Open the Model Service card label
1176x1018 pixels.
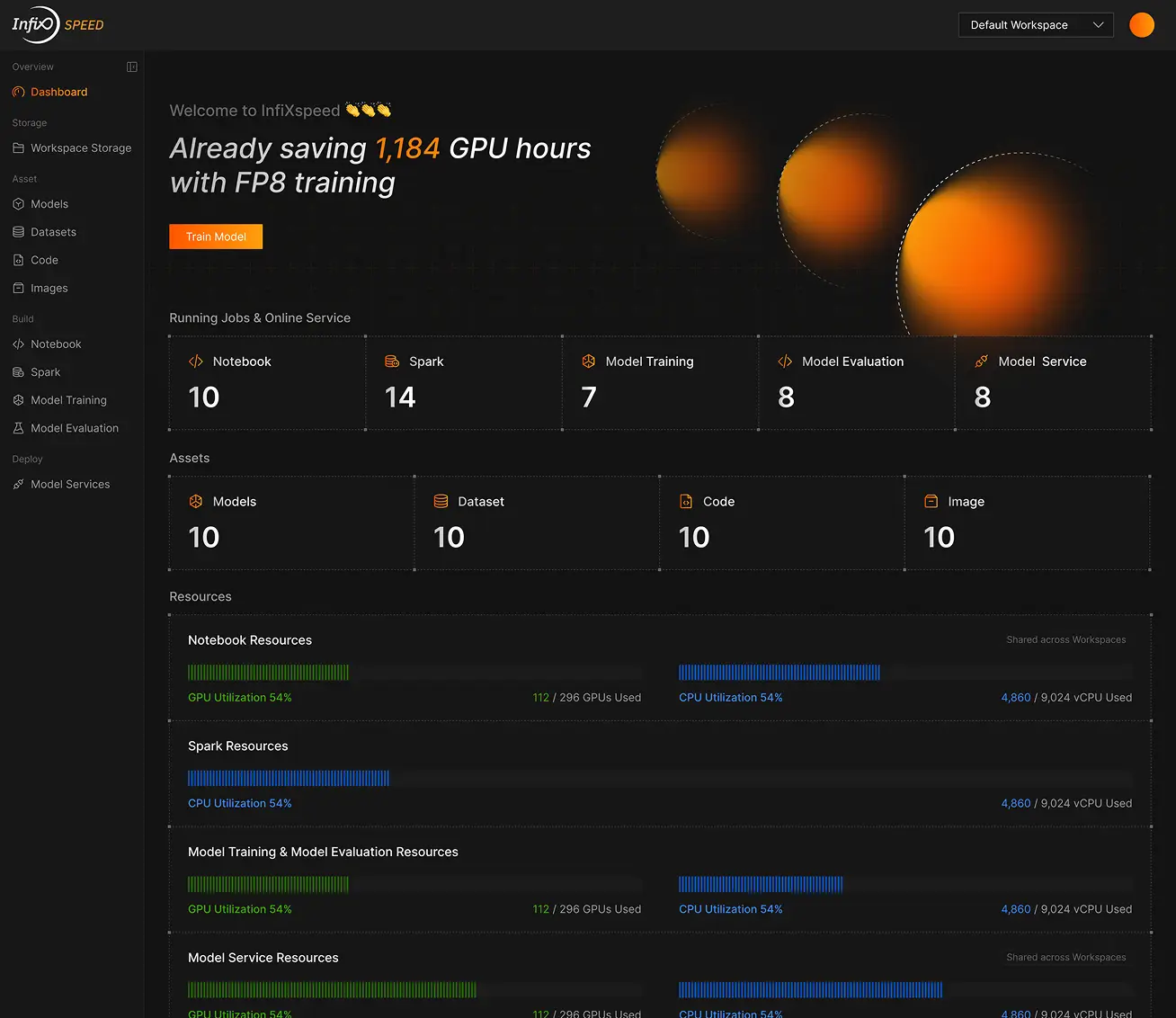pyautogui.click(x=1042, y=362)
